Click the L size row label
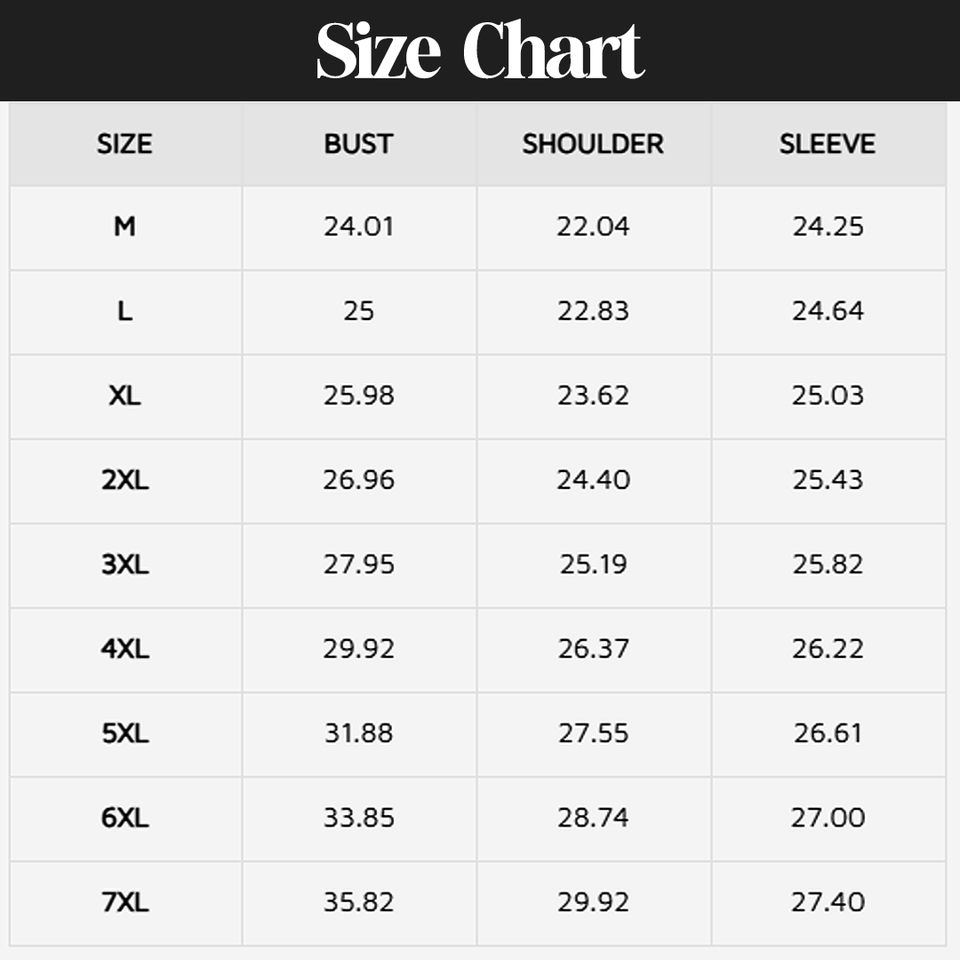Image resolution: width=960 pixels, height=960 pixels. pos(125,311)
